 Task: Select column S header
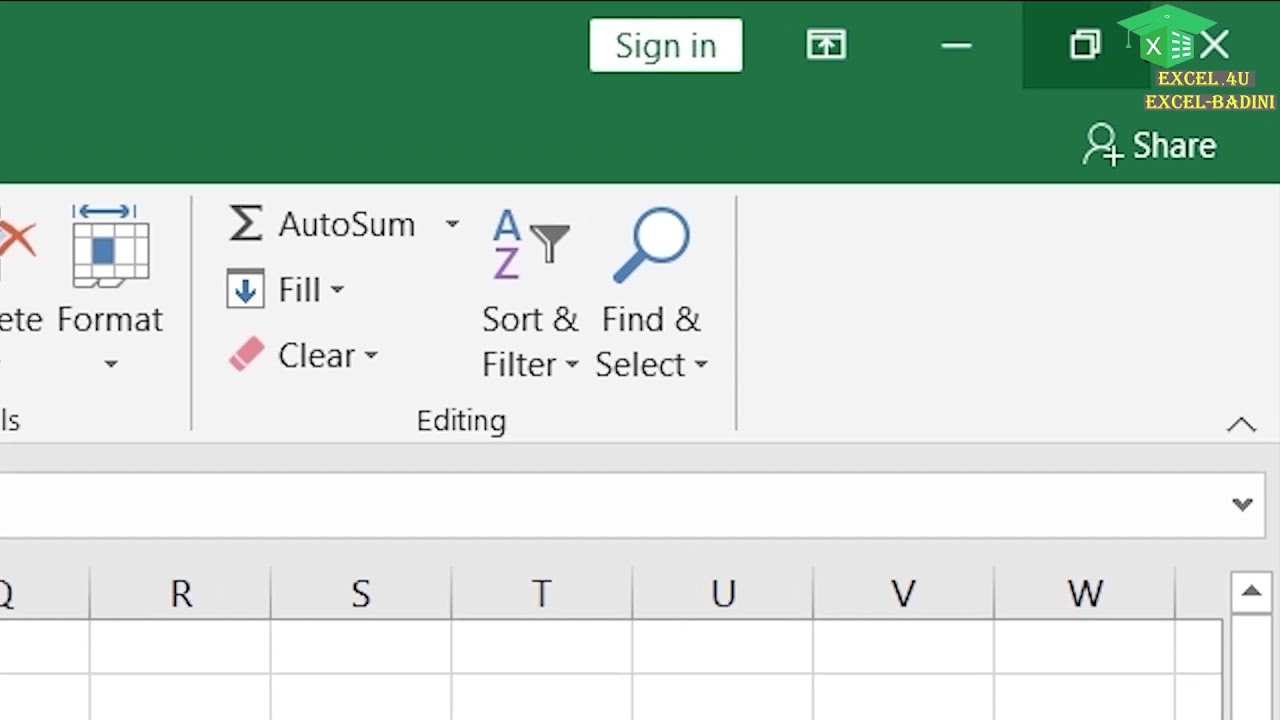(361, 594)
